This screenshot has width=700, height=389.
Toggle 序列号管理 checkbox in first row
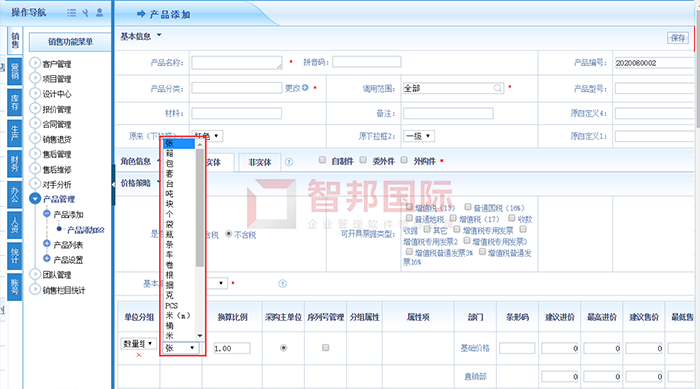pos(325,347)
